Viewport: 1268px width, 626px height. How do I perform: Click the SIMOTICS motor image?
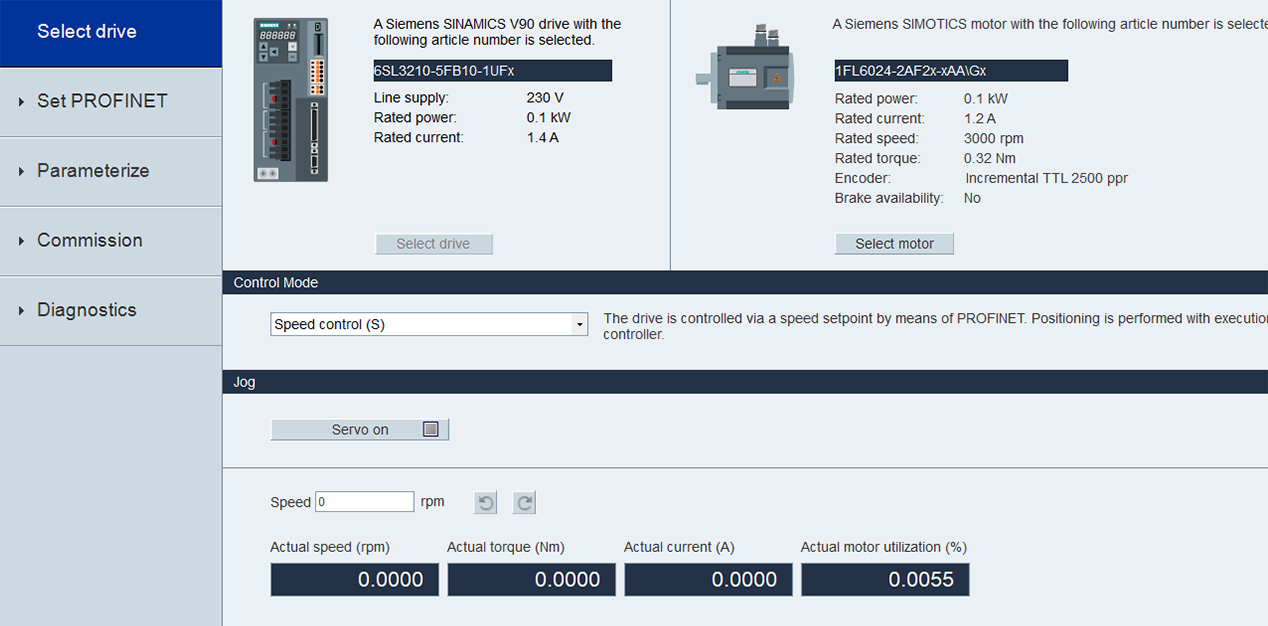click(751, 73)
